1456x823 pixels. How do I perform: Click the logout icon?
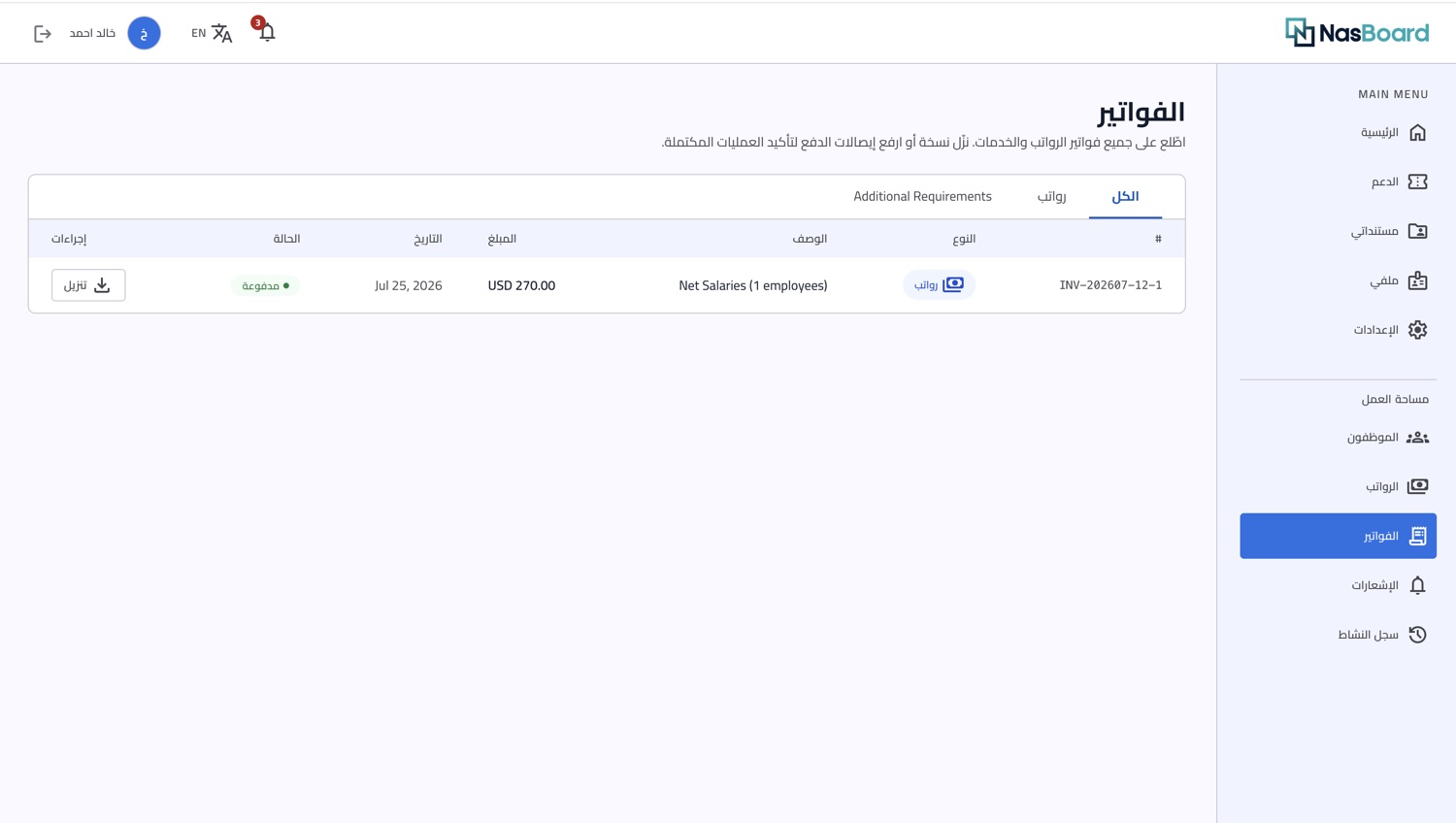click(43, 34)
